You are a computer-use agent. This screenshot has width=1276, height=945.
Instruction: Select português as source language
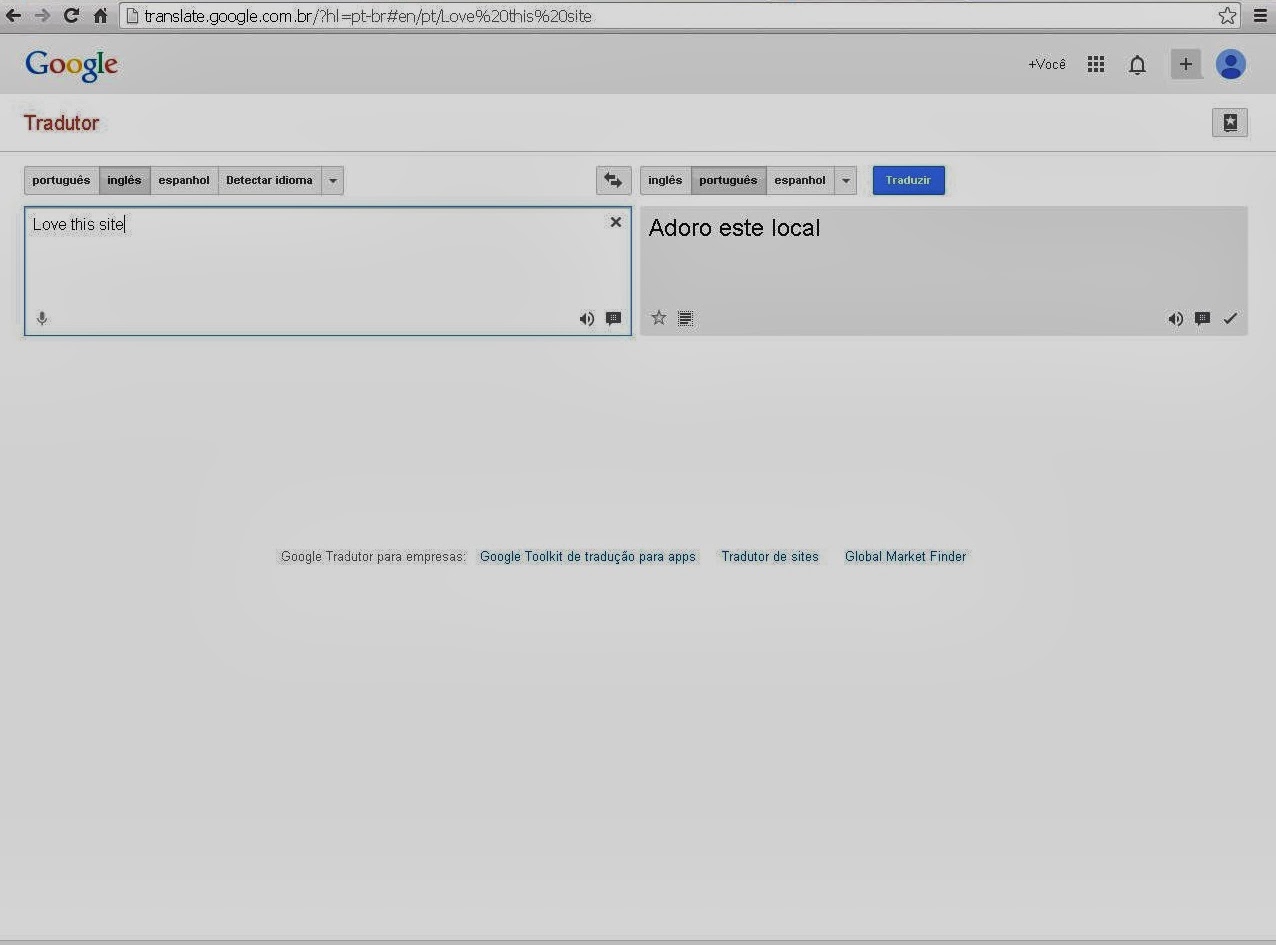click(61, 180)
